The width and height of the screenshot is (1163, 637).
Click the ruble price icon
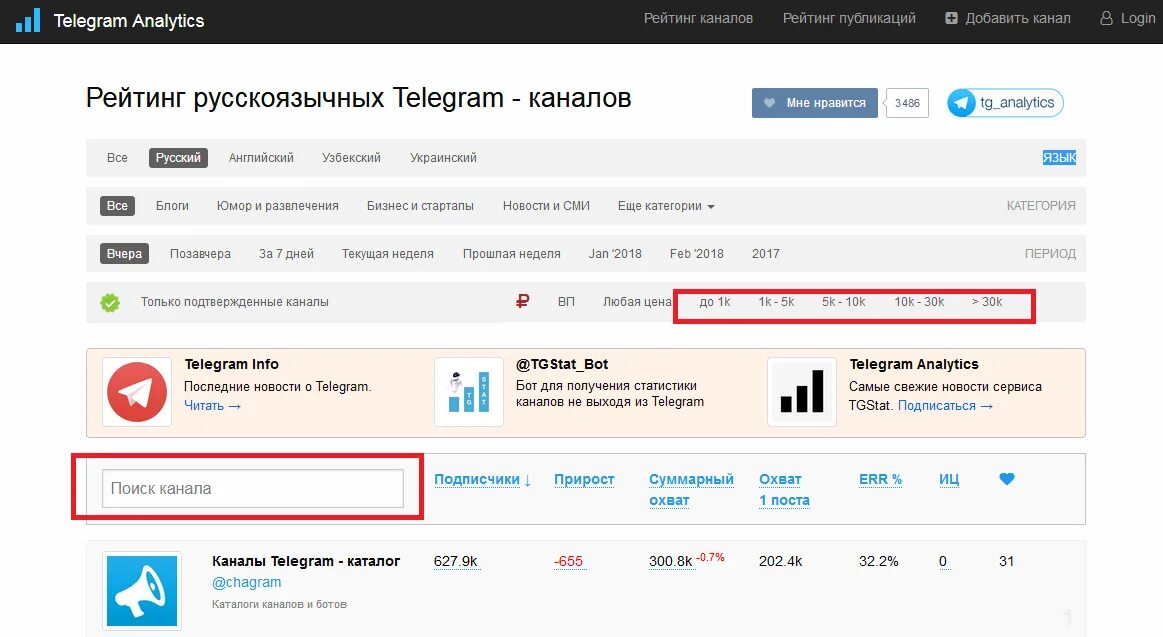pyautogui.click(x=522, y=301)
